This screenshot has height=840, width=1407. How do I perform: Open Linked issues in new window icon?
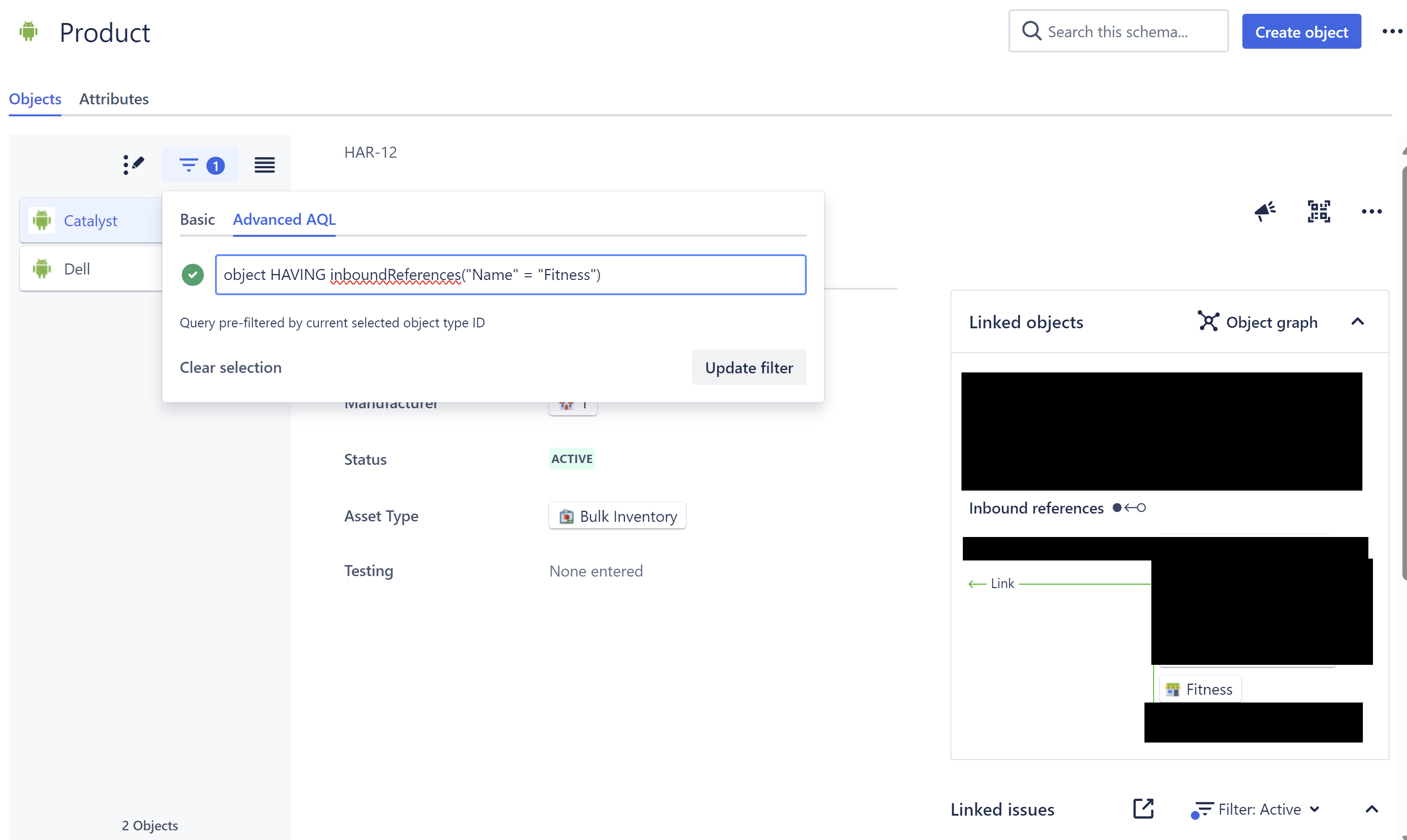[1143, 808]
